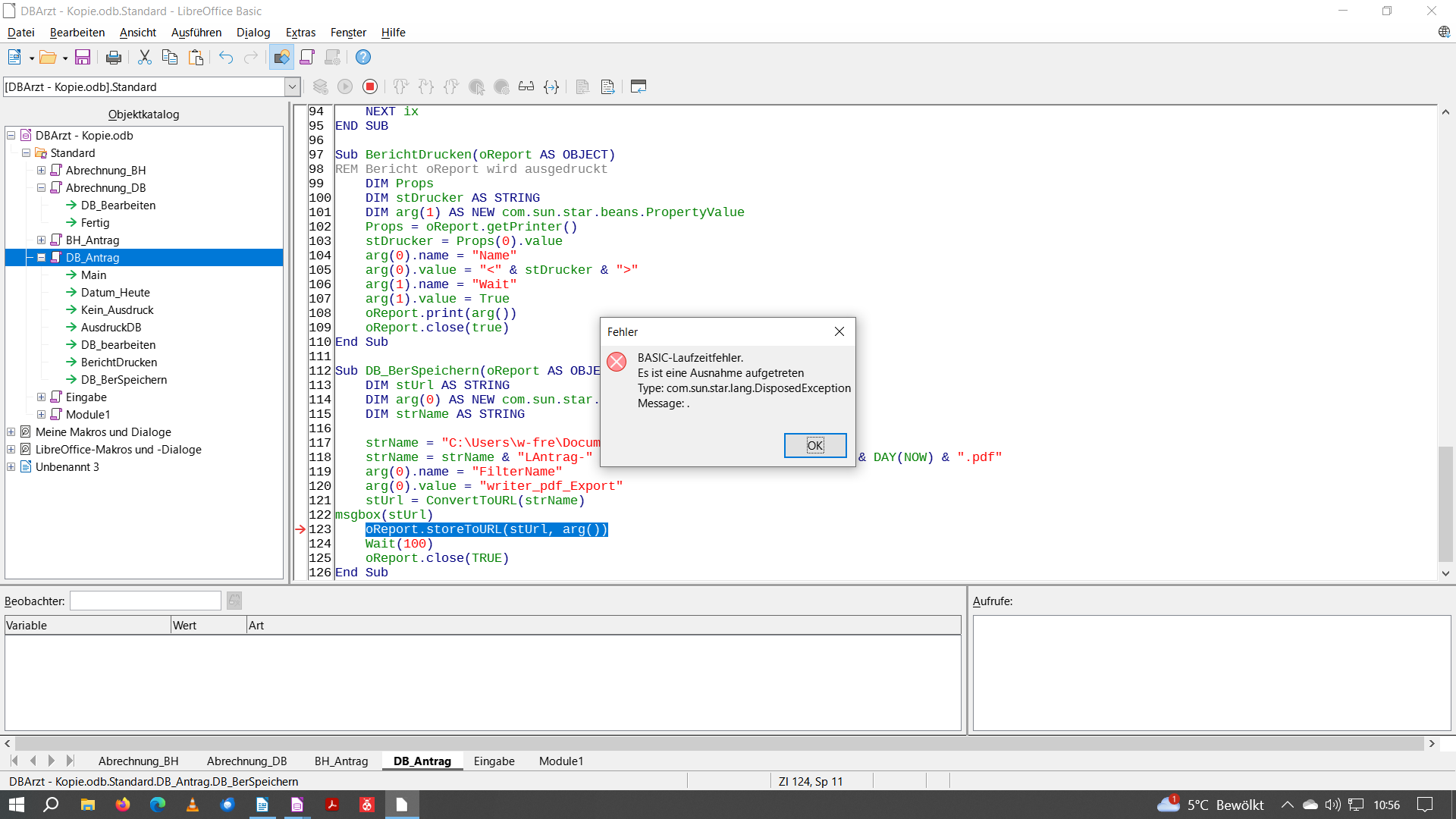Click the Export BASIC icon

click(x=607, y=86)
